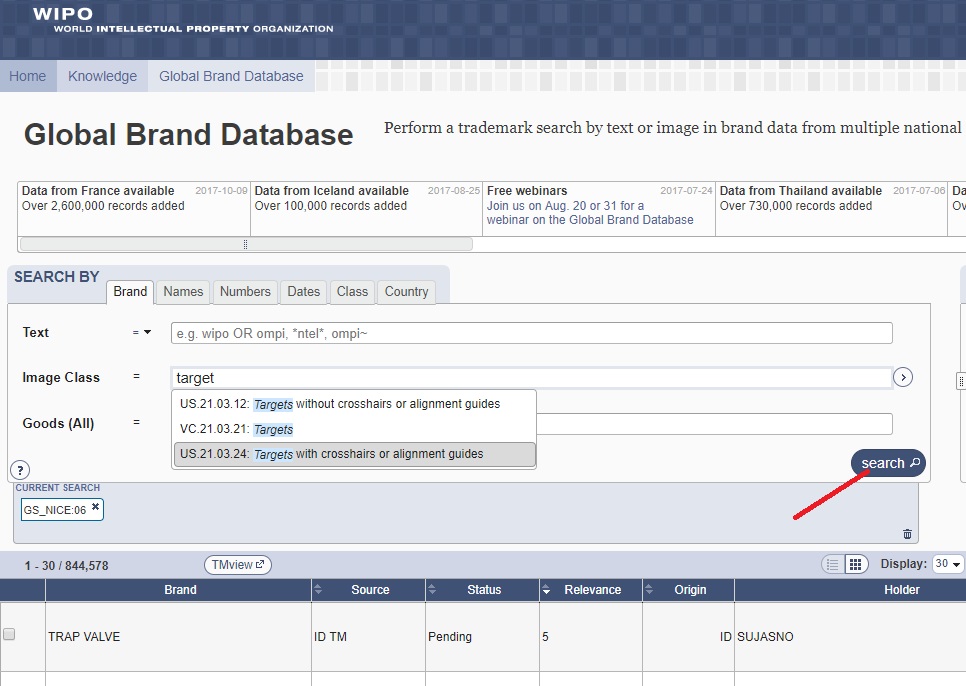Check the TRAP VALVE row checkbox
The height and width of the screenshot is (686, 966).
pyautogui.click(x=10, y=634)
